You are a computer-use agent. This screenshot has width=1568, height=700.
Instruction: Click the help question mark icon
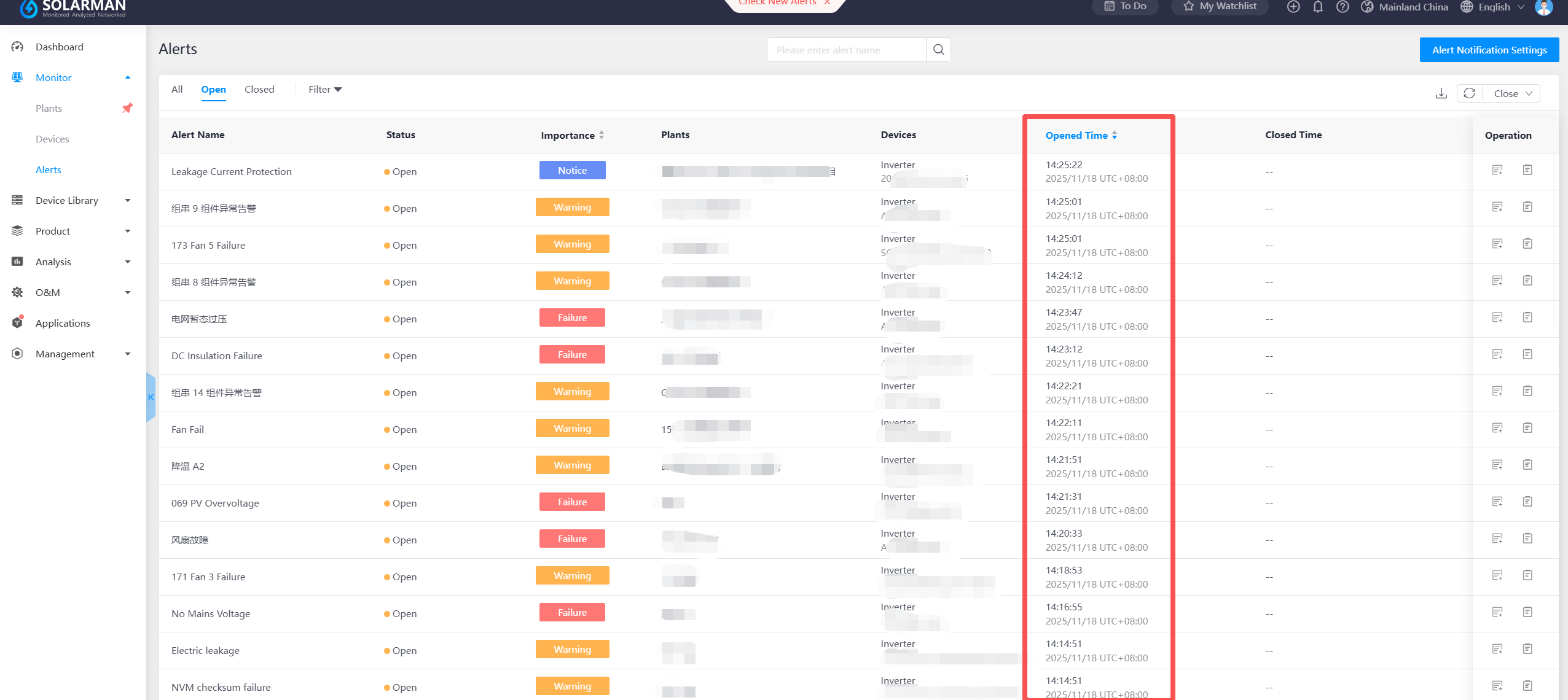(x=1343, y=7)
